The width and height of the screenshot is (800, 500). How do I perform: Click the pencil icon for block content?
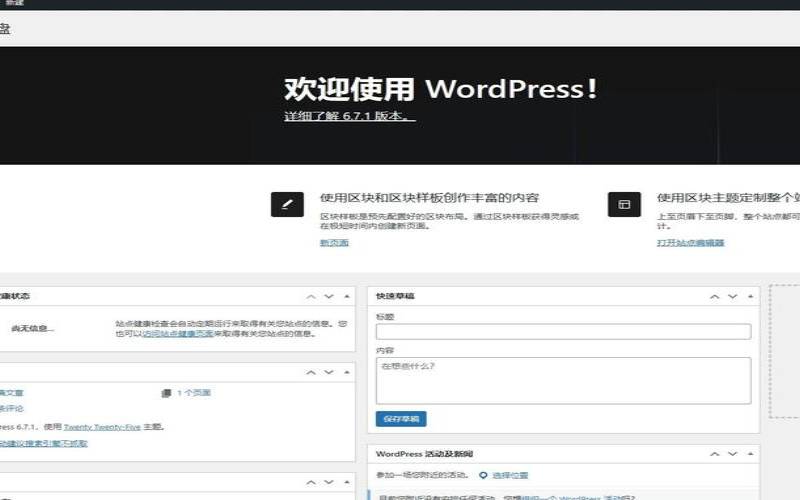coord(287,204)
